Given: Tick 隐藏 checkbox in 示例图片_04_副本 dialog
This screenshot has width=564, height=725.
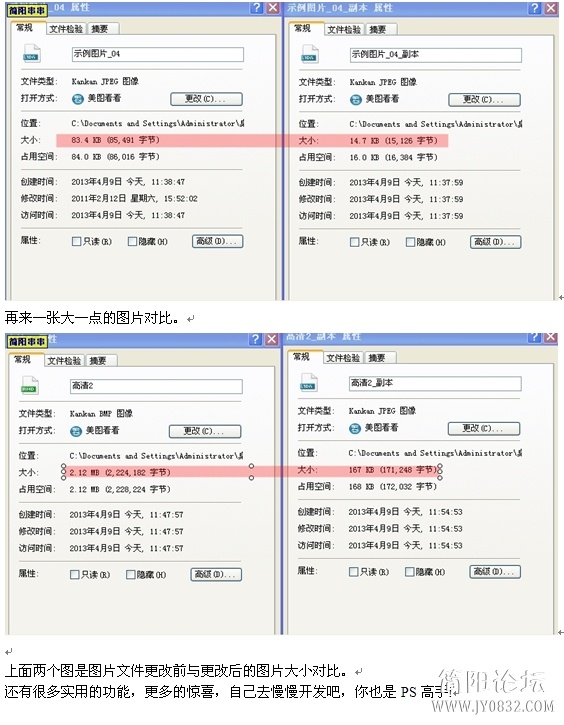Looking at the screenshot, I should tap(410, 242).
